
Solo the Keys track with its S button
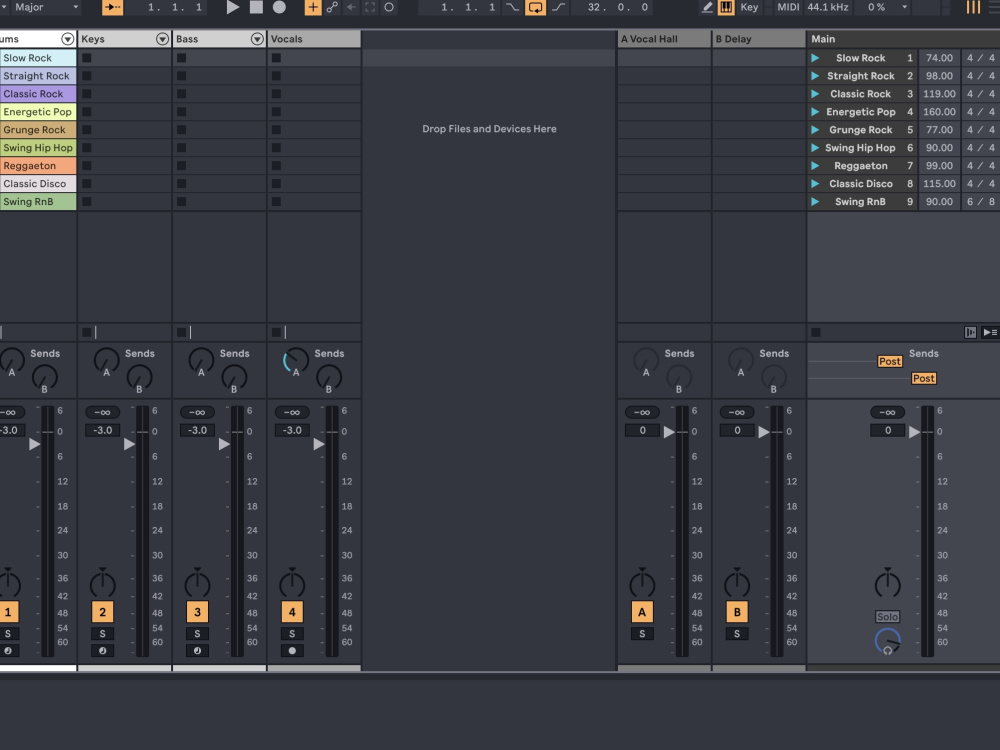tap(102, 634)
